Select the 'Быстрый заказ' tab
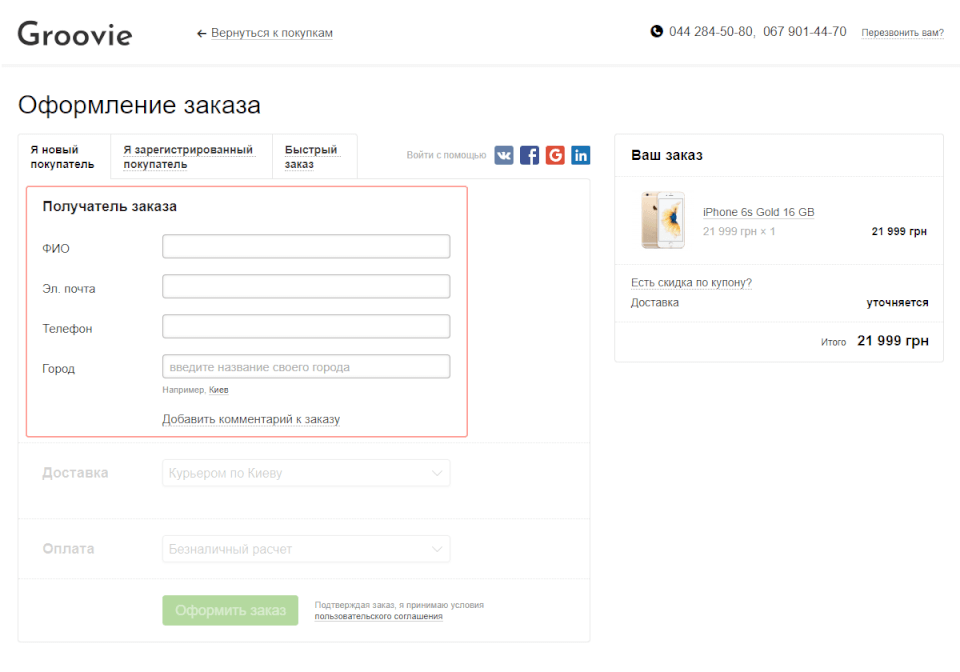Image resolution: width=960 pixels, height=672 pixels. (x=311, y=157)
